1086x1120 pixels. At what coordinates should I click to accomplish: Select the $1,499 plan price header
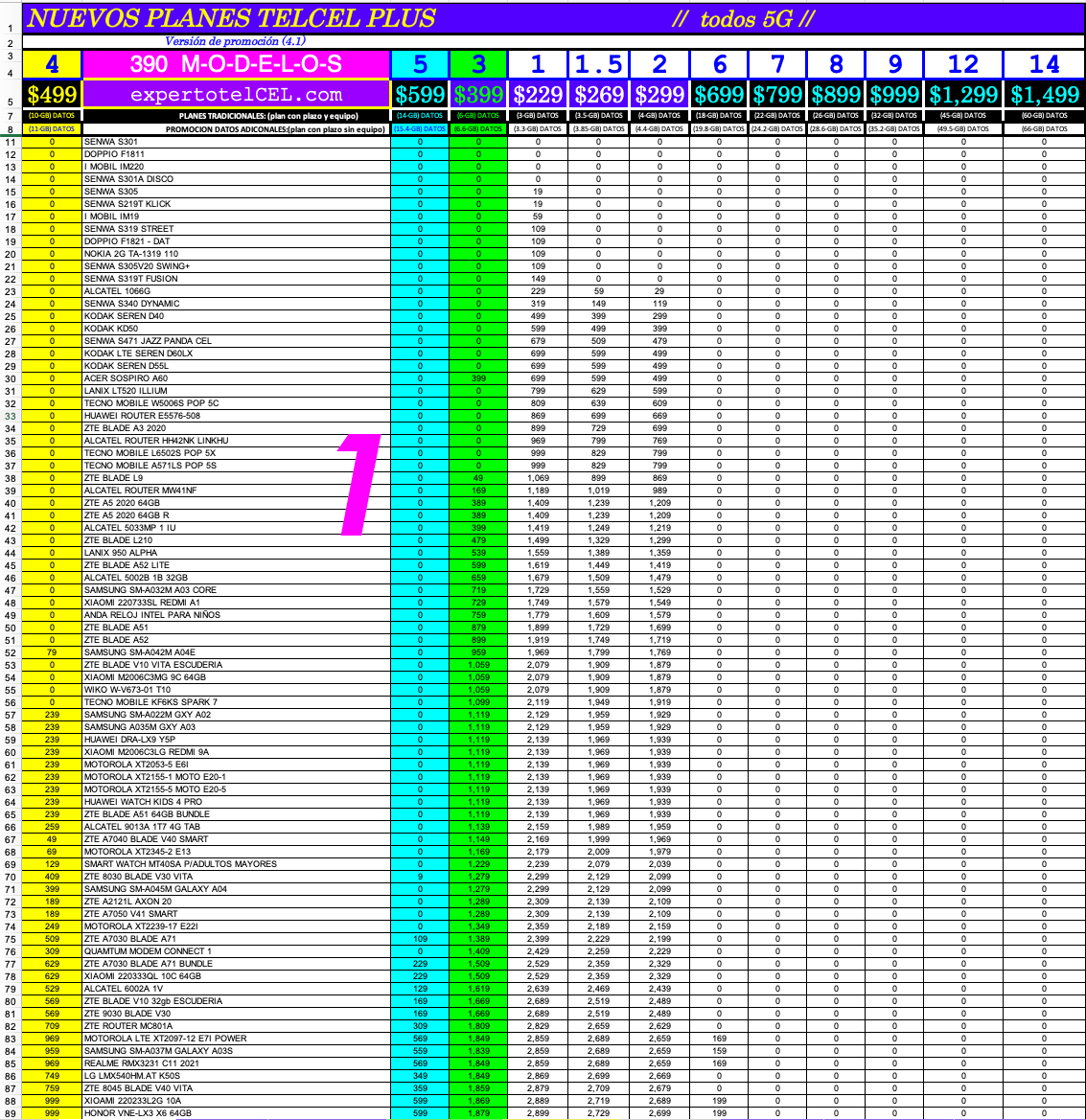pyautogui.click(x=1044, y=94)
